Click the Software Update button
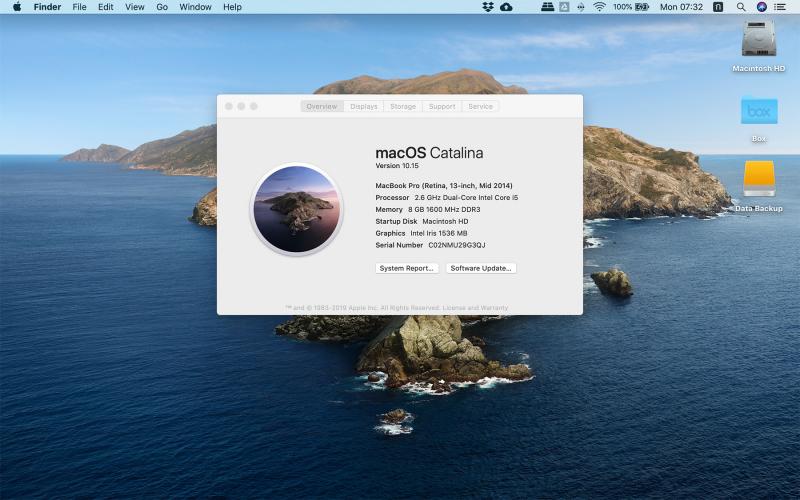The height and width of the screenshot is (500, 800). coord(481,268)
